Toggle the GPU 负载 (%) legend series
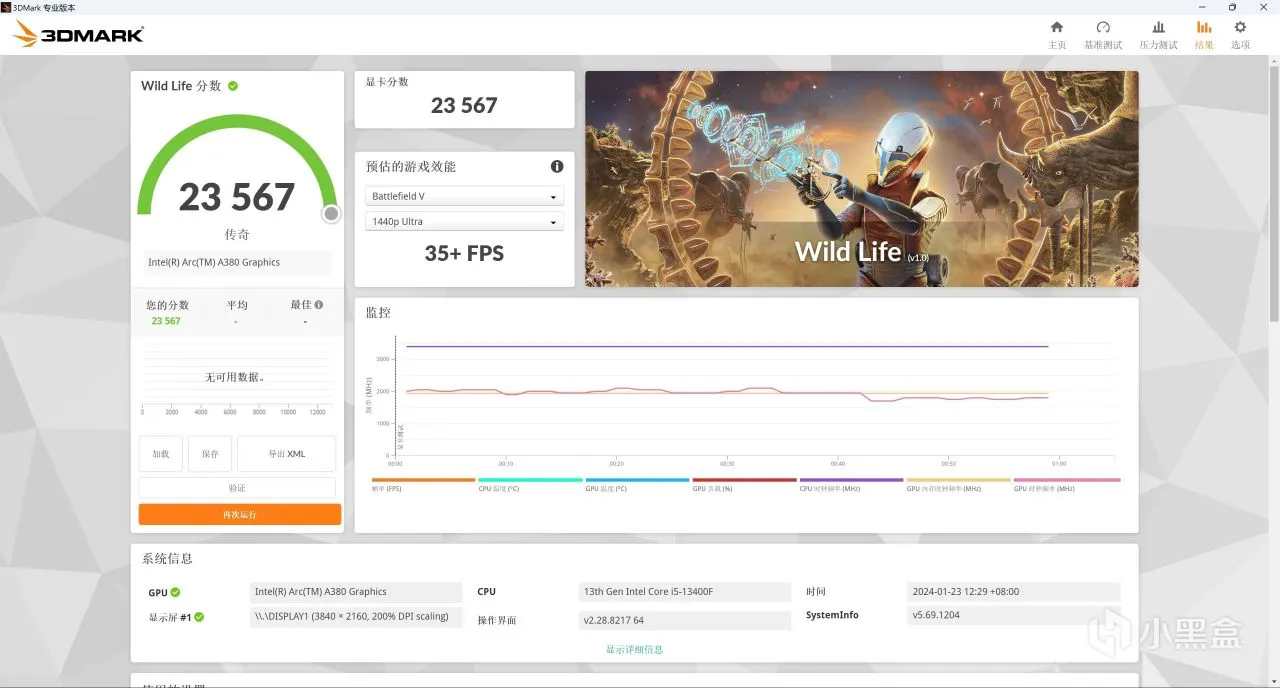Image resolution: width=1280 pixels, height=688 pixels. point(744,484)
